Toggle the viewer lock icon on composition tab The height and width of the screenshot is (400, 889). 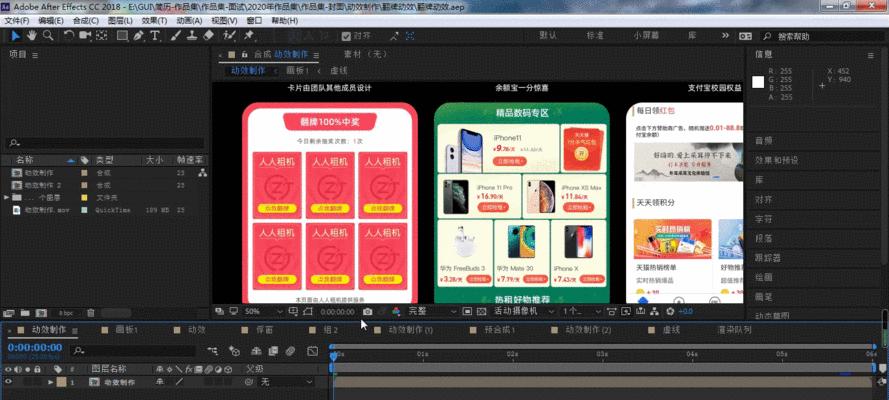click(244, 55)
